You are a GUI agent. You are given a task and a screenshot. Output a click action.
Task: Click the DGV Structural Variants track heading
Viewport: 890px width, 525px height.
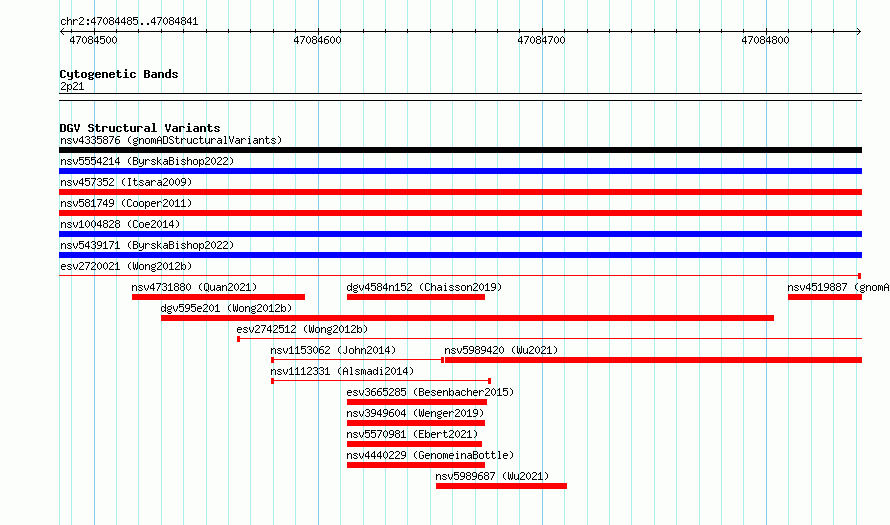point(140,128)
